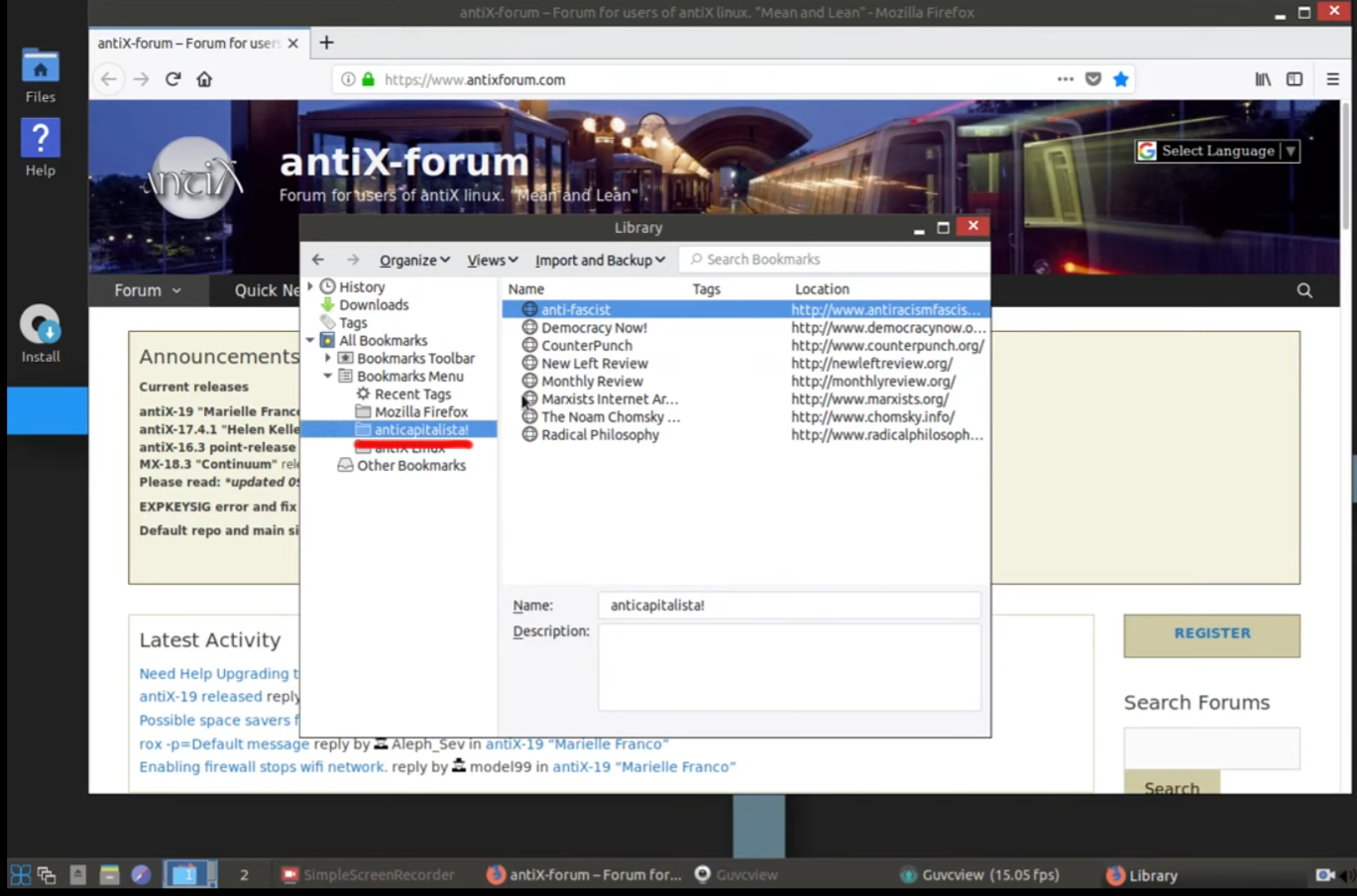
Task: Click the forum search magnifier icon
Action: 1304,290
